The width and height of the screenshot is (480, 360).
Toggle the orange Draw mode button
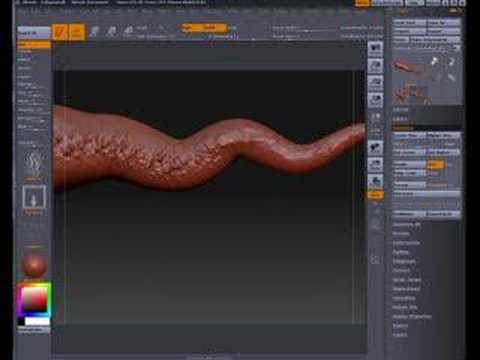click(77, 32)
